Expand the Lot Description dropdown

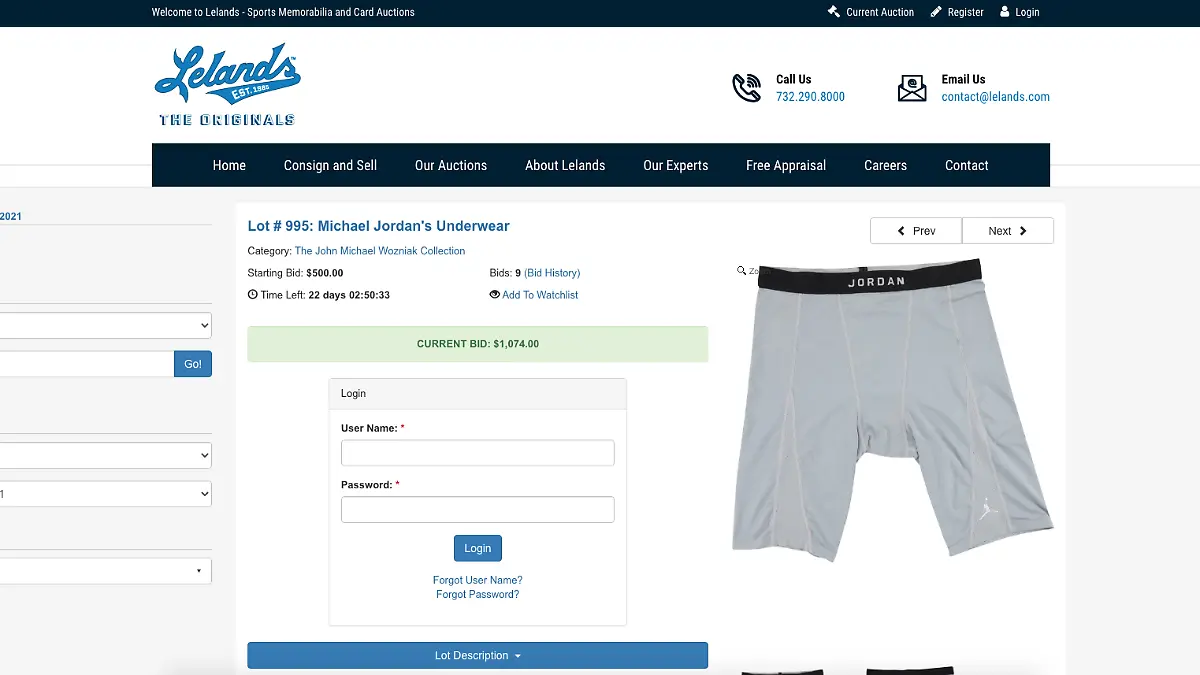478,656
